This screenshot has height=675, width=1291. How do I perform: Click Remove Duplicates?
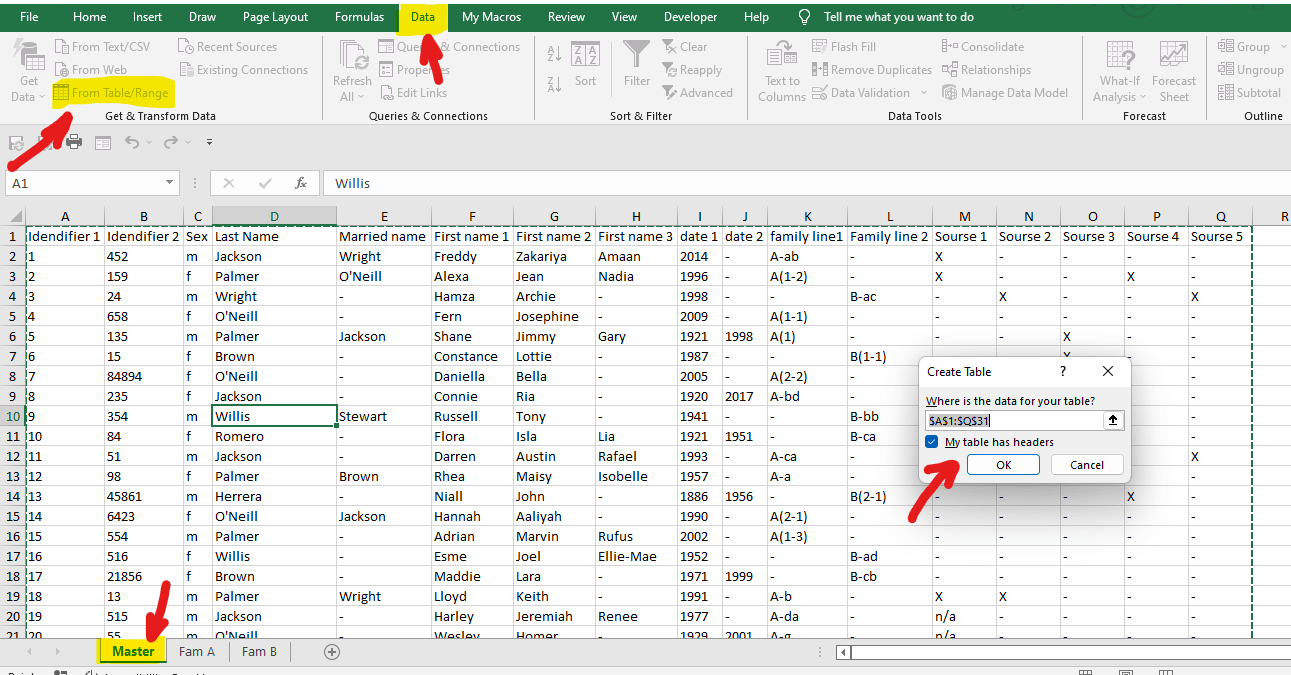coord(871,70)
